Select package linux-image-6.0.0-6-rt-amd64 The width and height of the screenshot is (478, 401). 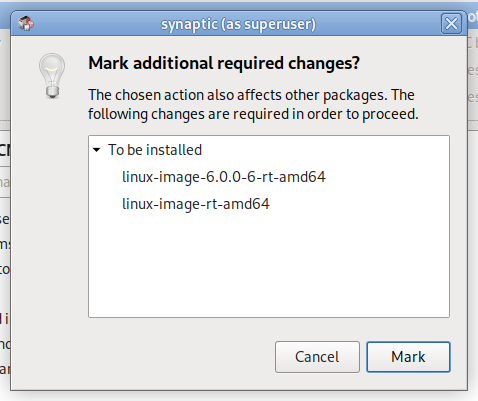pyautogui.click(x=224, y=177)
